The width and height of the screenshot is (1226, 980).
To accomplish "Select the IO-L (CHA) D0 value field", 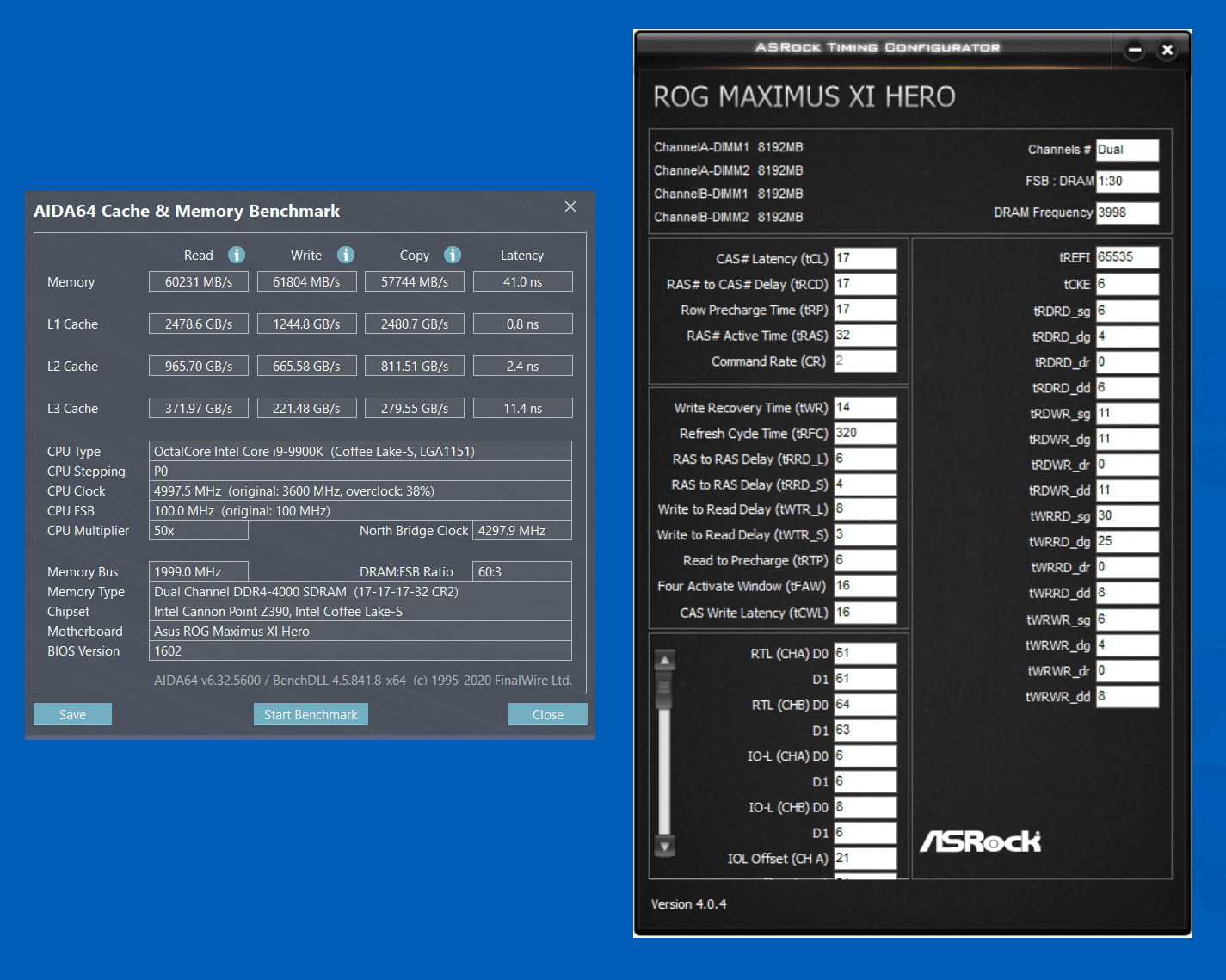I will click(866, 755).
